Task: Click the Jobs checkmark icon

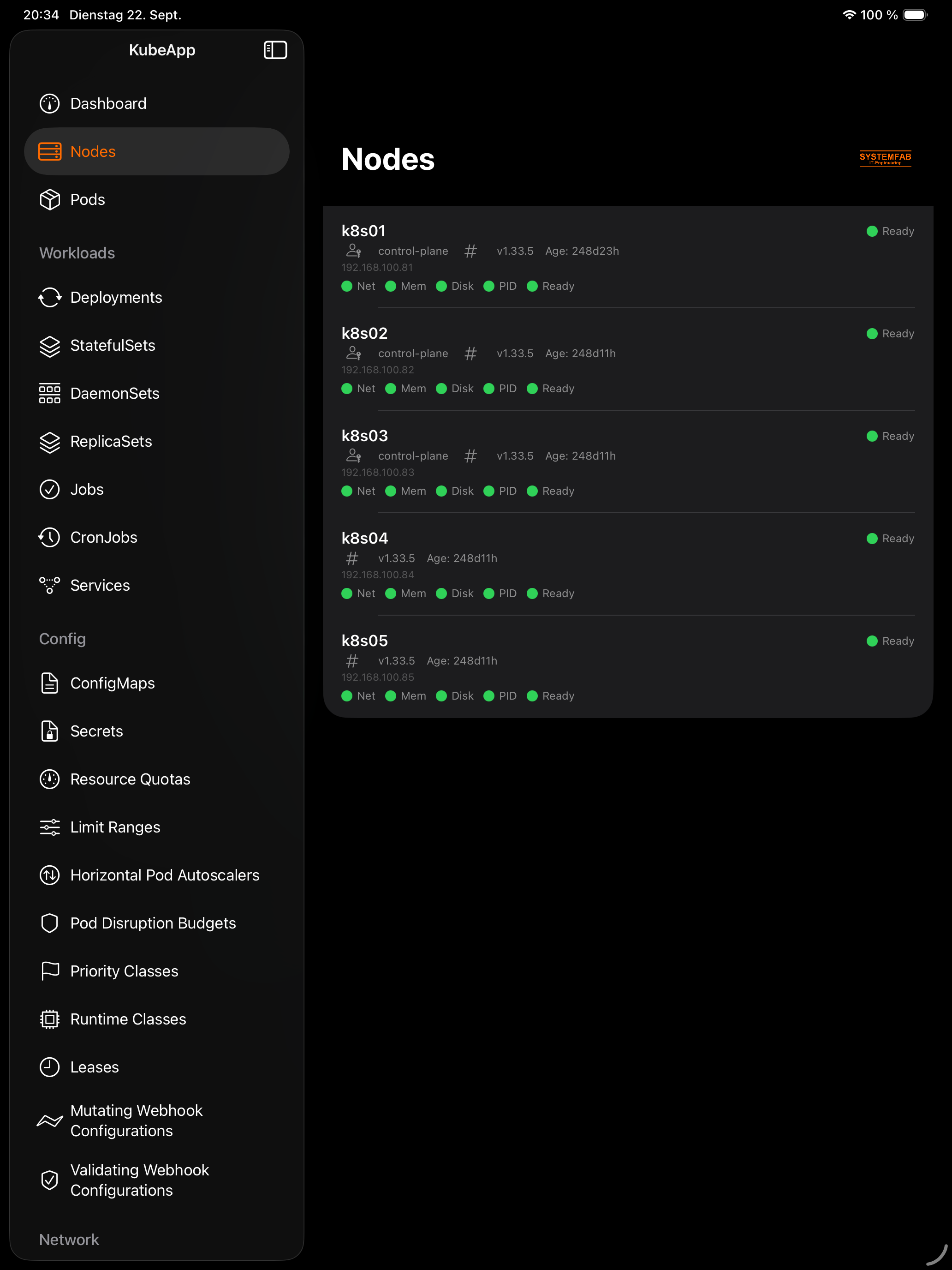Action: coord(50,490)
